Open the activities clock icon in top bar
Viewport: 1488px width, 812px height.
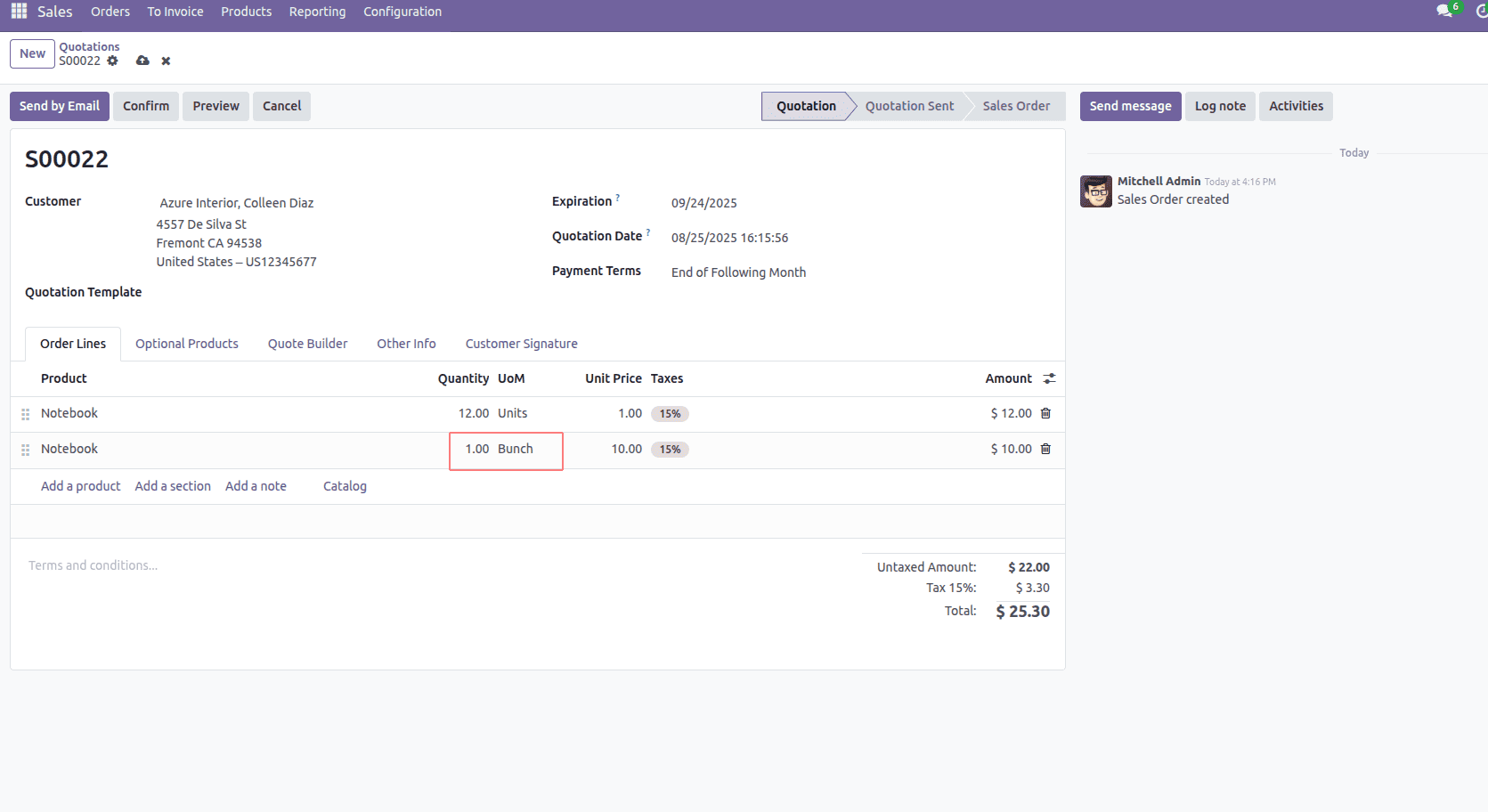pyautogui.click(x=1481, y=11)
